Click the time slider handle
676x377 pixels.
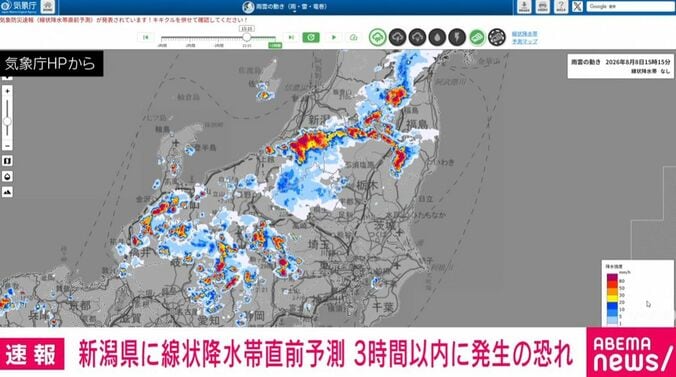point(247,37)
